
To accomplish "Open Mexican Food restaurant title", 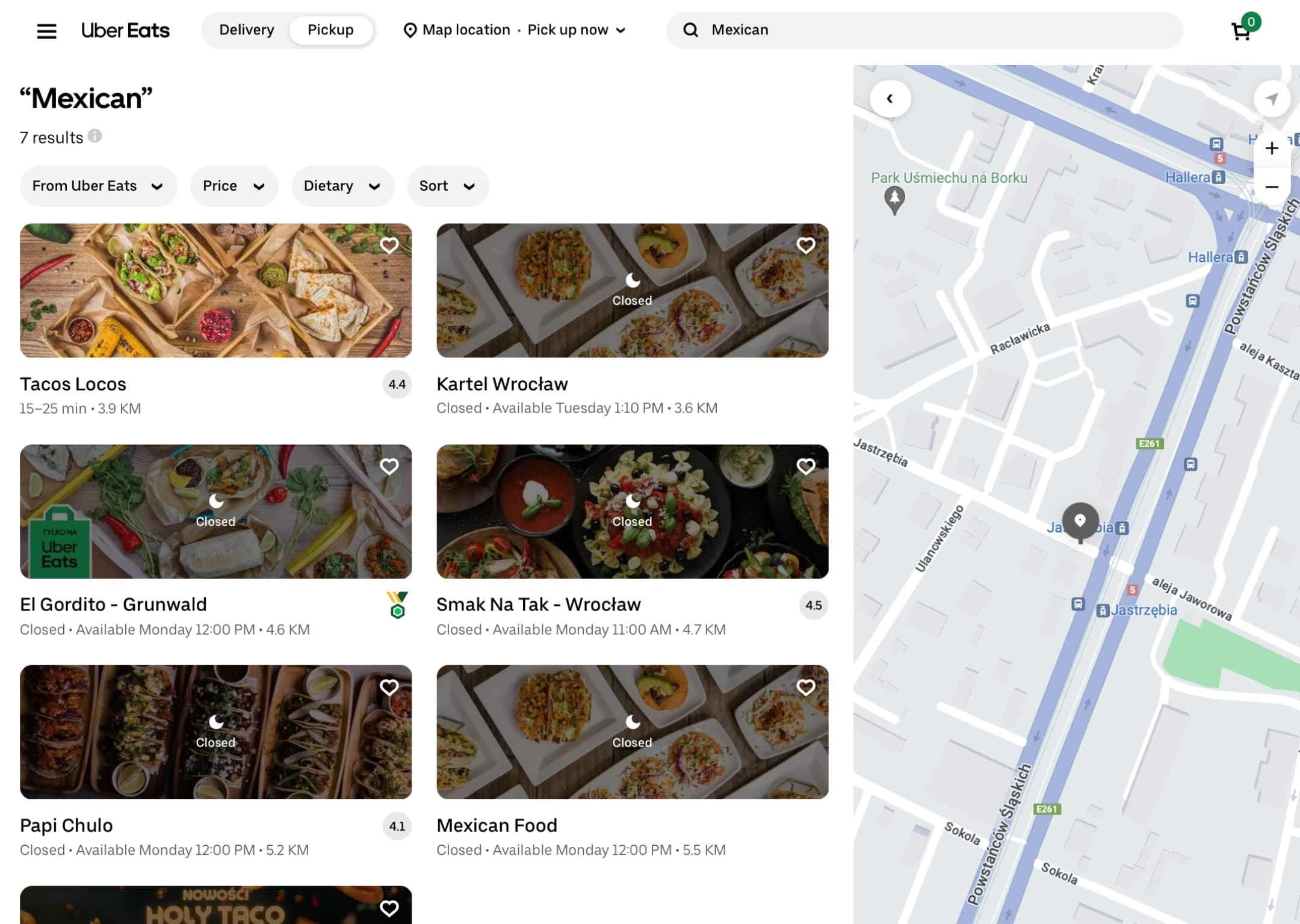I will click(x=497, y=825).
